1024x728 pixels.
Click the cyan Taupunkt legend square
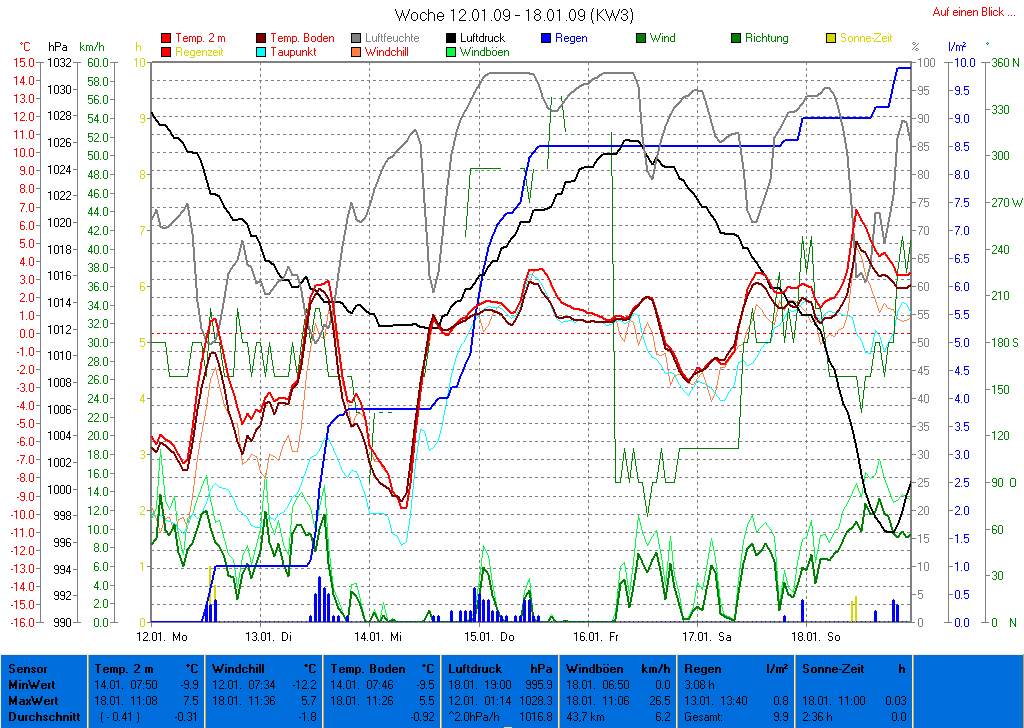click(x=262, y=52)
